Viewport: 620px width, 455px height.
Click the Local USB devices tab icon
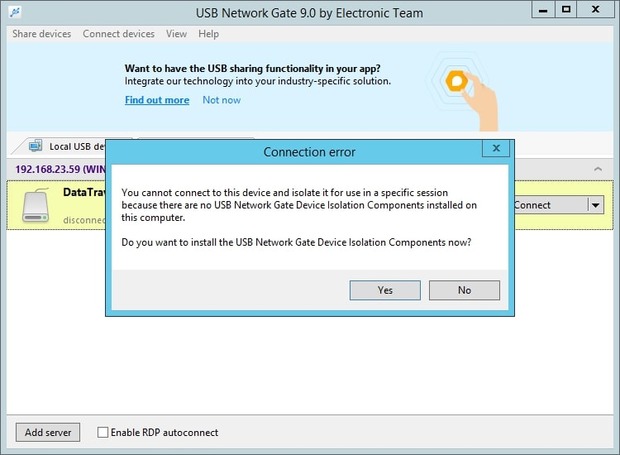click(36, 146)
